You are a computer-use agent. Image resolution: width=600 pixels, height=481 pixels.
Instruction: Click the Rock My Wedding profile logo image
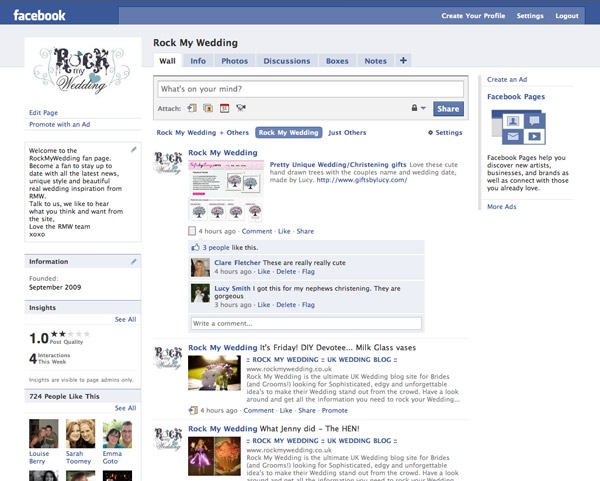(x=82, y=71)
